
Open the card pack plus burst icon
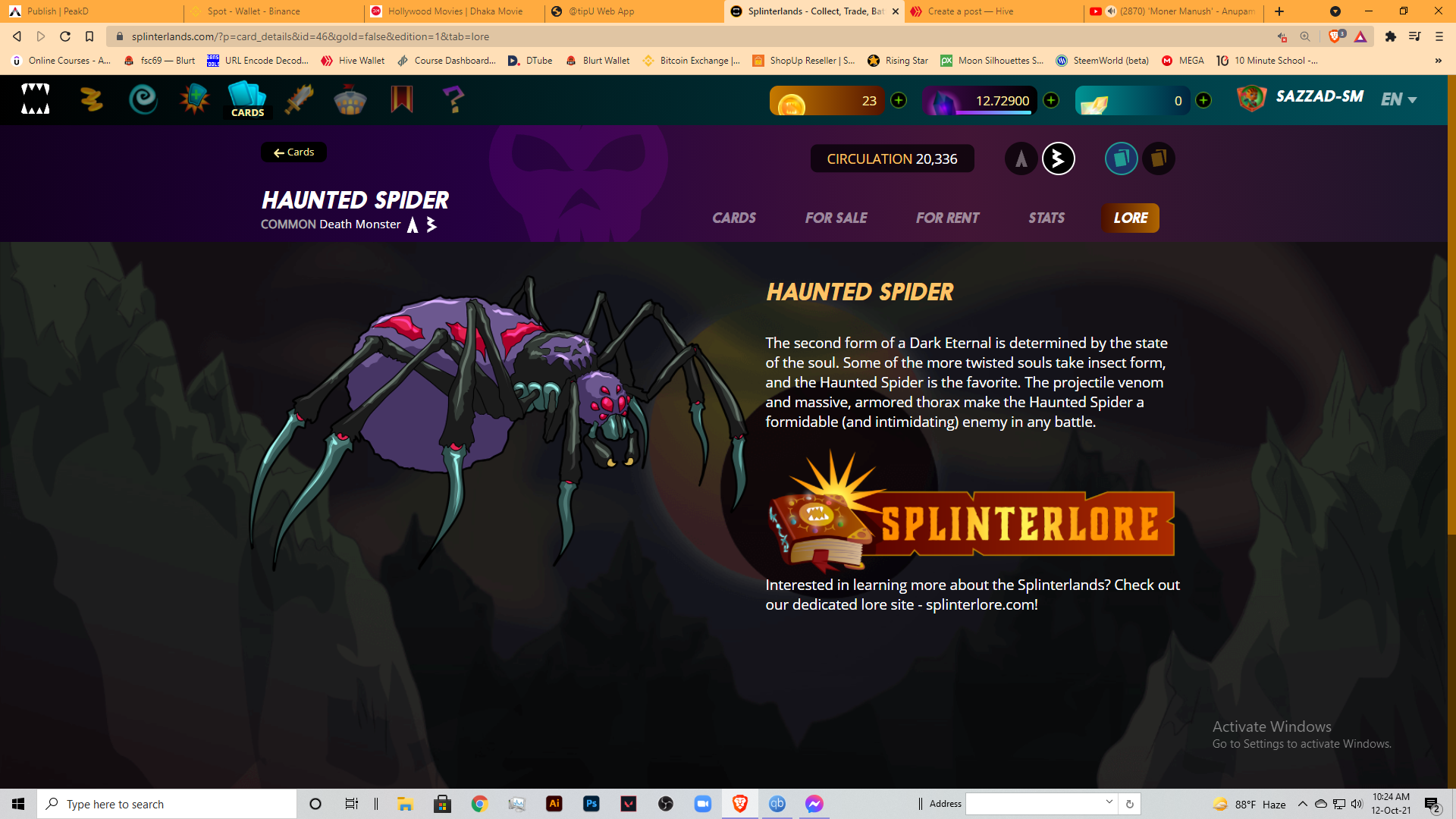coord(194,99)
